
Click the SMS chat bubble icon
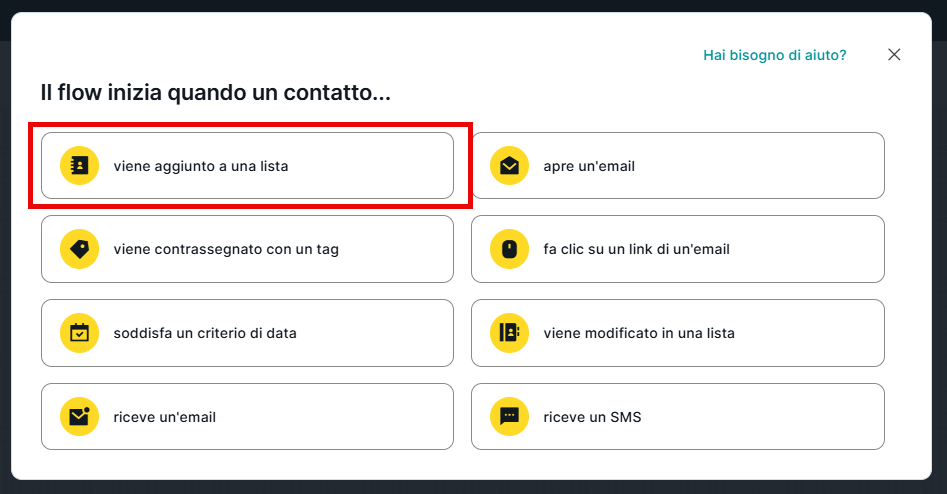[x=509, y=417]
